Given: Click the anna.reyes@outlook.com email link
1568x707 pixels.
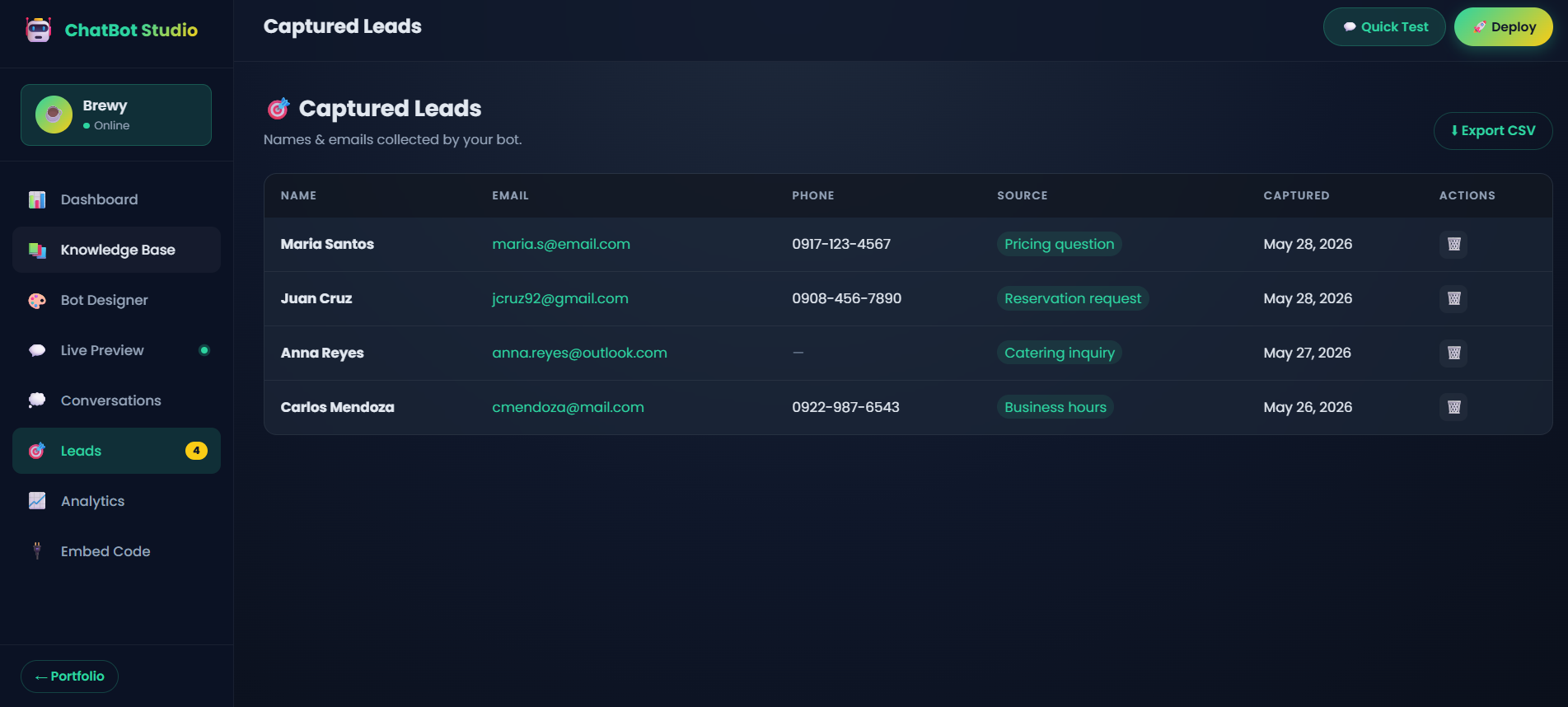Looking at the screenshot, I should (579, 353).
